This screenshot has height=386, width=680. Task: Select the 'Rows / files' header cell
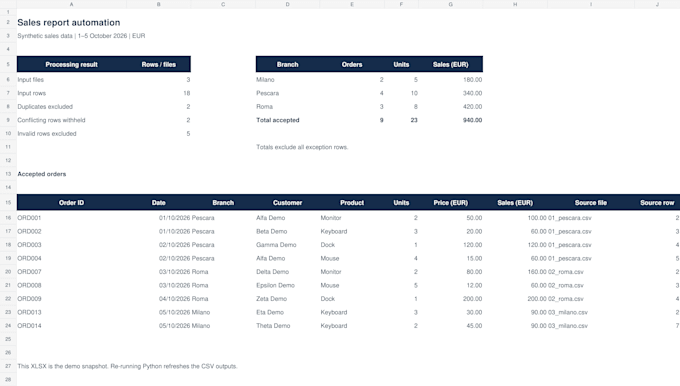(x=158, y=64)
